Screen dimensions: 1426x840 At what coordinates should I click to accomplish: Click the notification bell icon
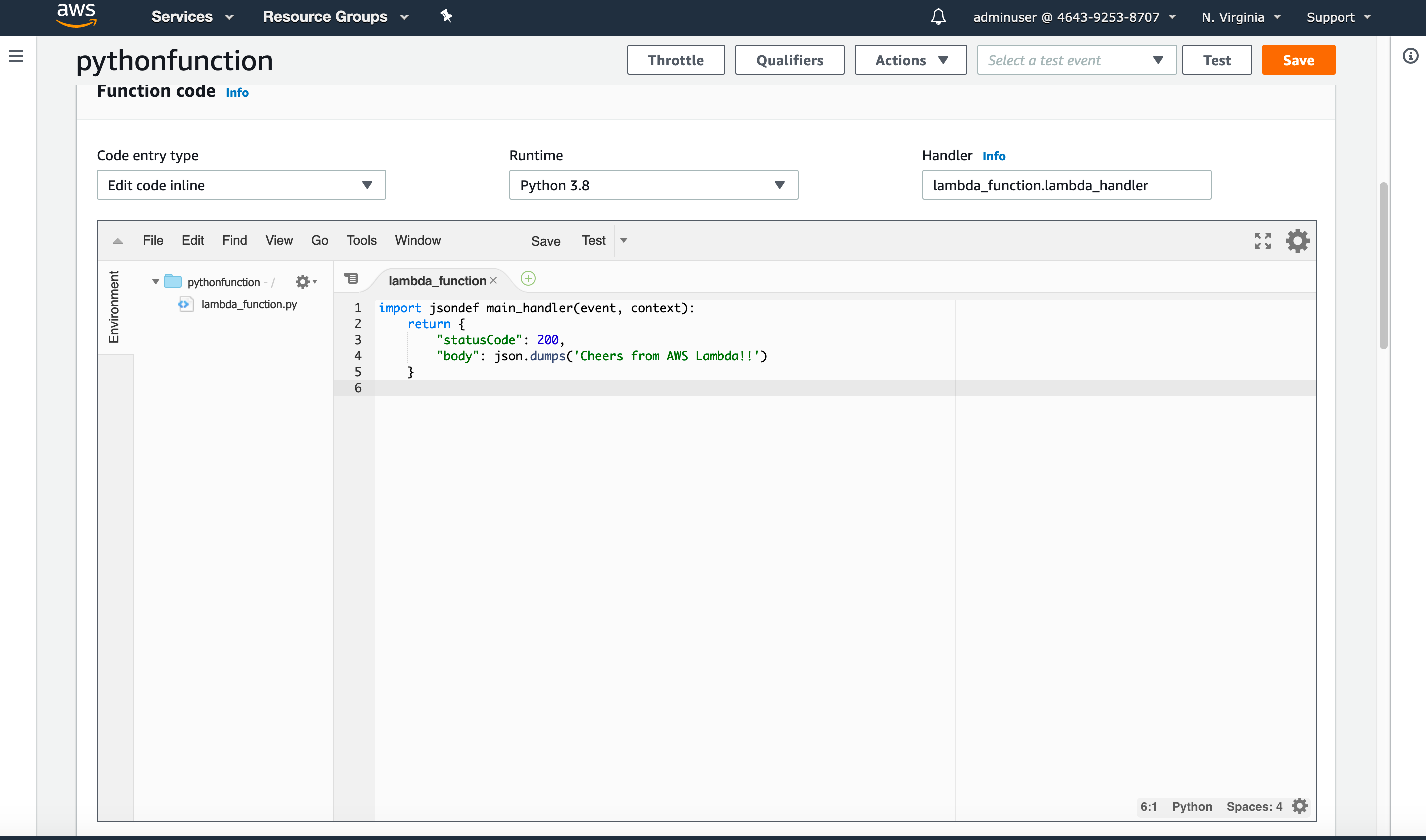(938, 17)
